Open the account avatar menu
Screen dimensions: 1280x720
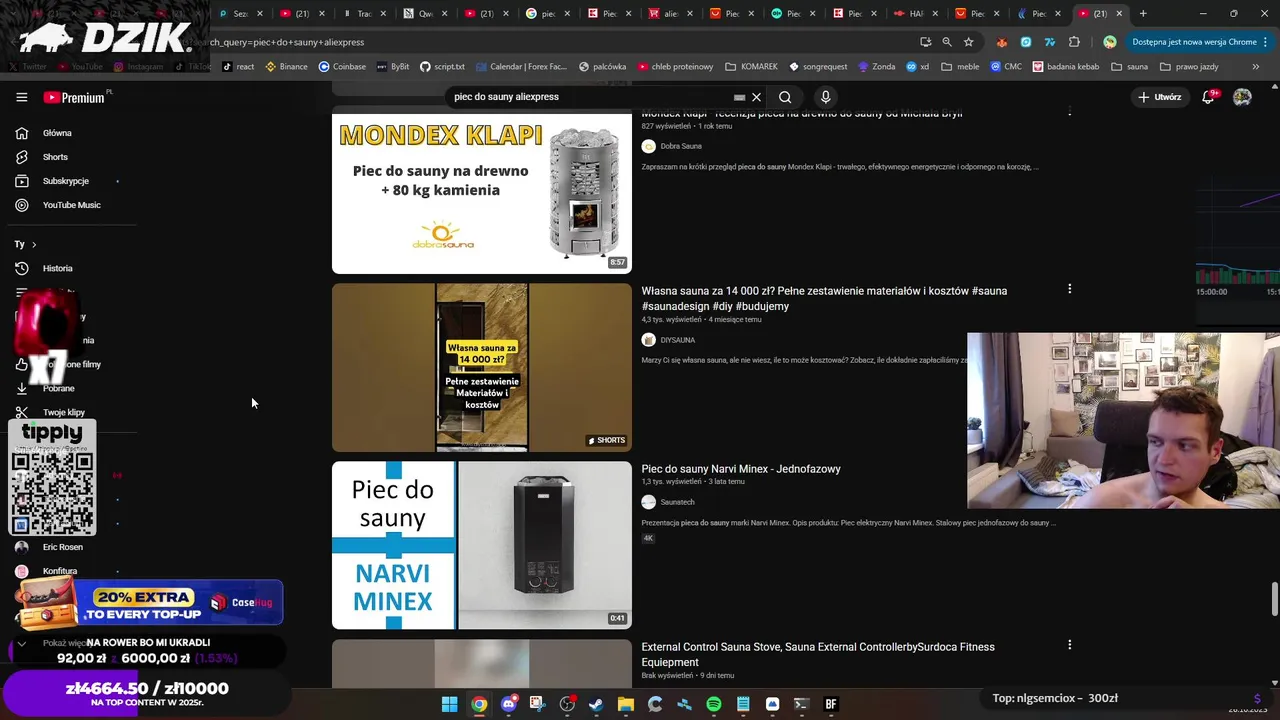point(1242,97)
